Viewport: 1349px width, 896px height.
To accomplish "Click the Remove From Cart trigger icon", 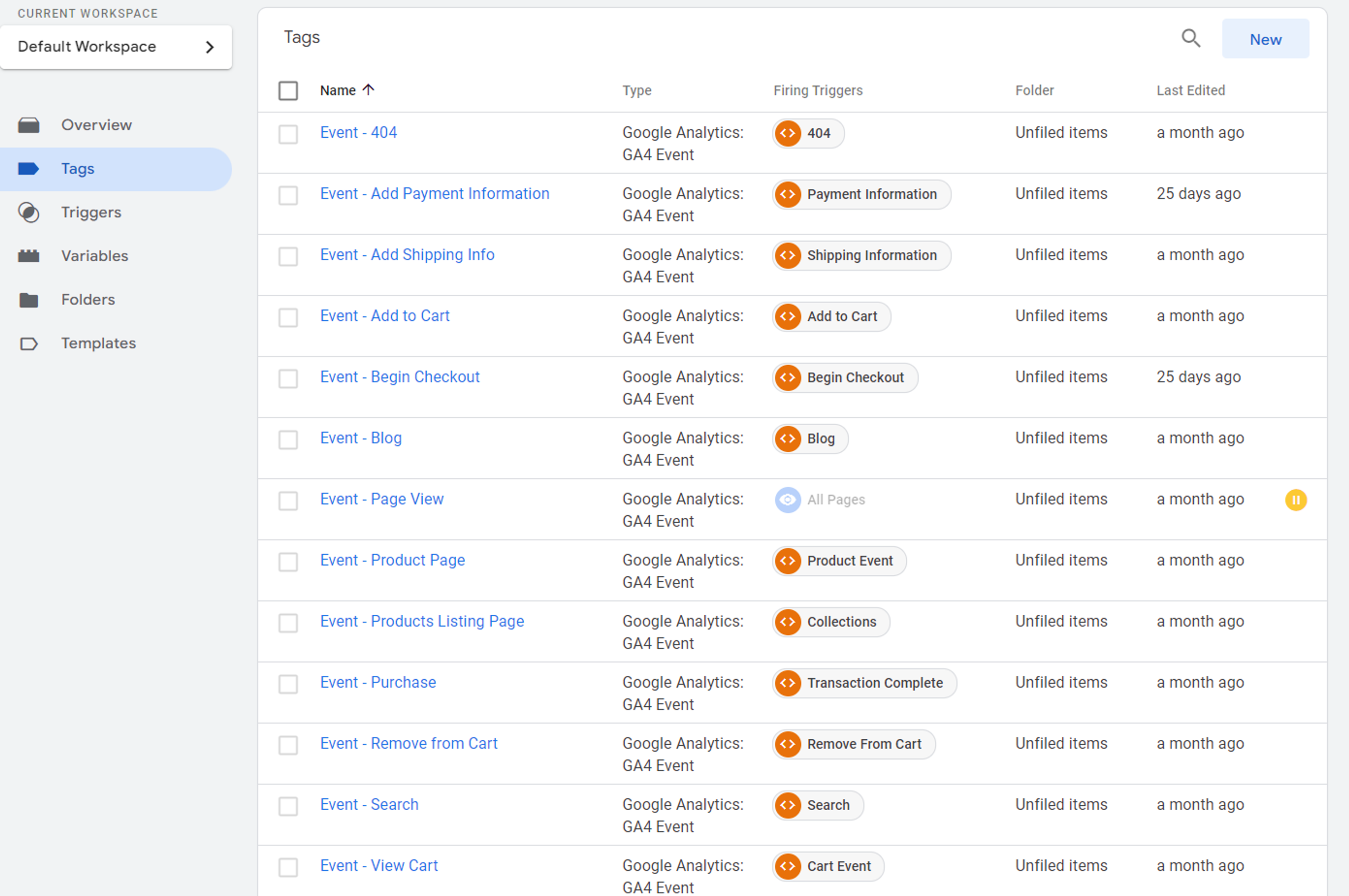I will click(x=788, y=745).
